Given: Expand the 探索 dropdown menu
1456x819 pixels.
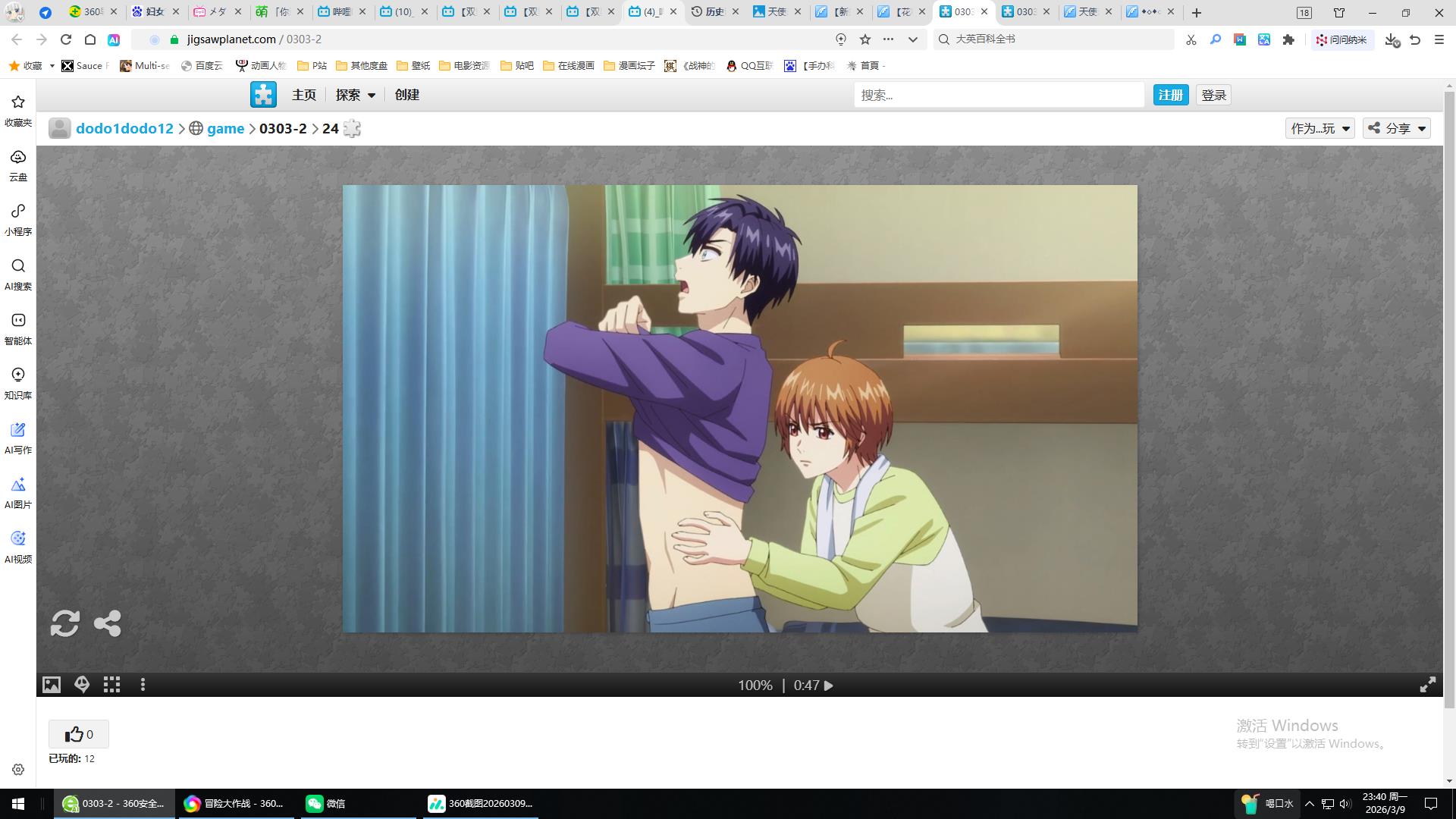Looking at the screenshot, I should 355,95.
